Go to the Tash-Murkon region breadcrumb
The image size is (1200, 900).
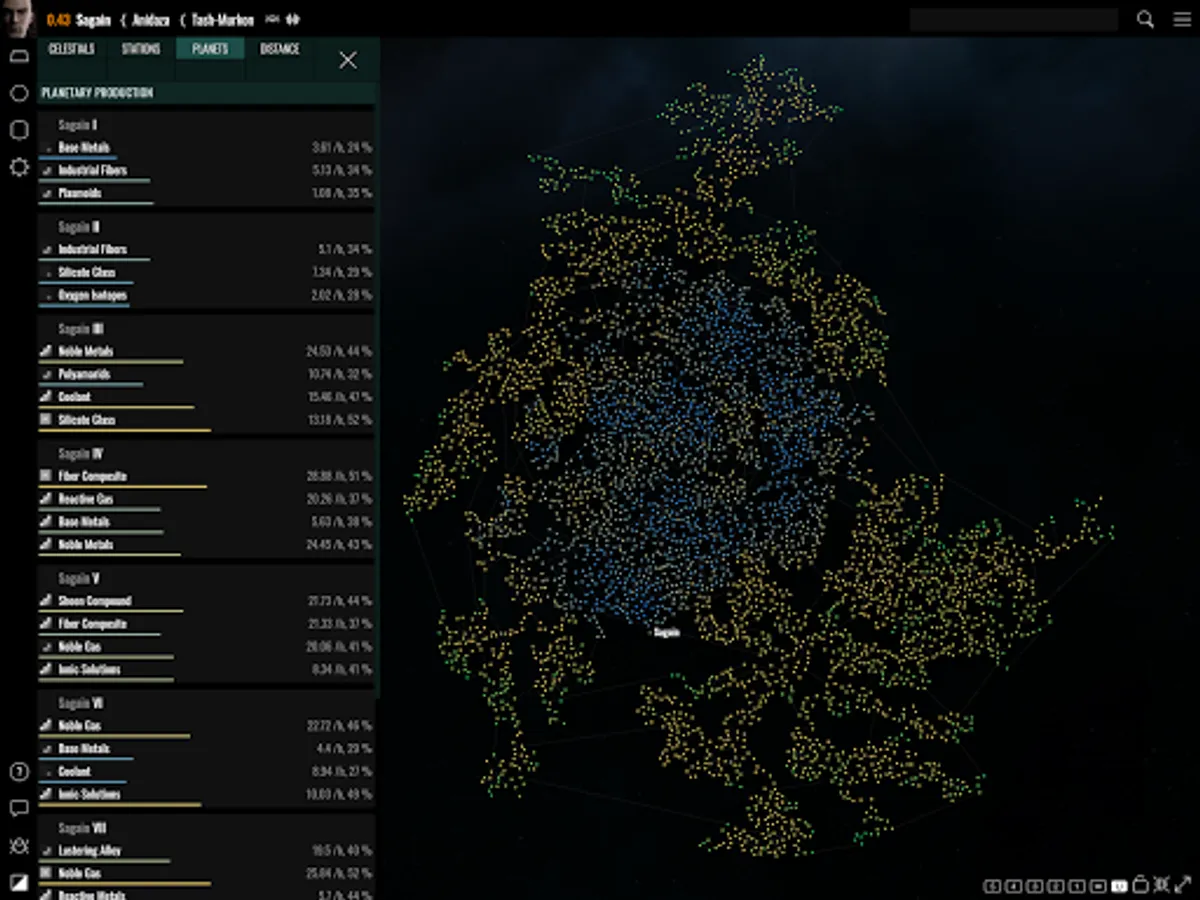coord(223,20)
